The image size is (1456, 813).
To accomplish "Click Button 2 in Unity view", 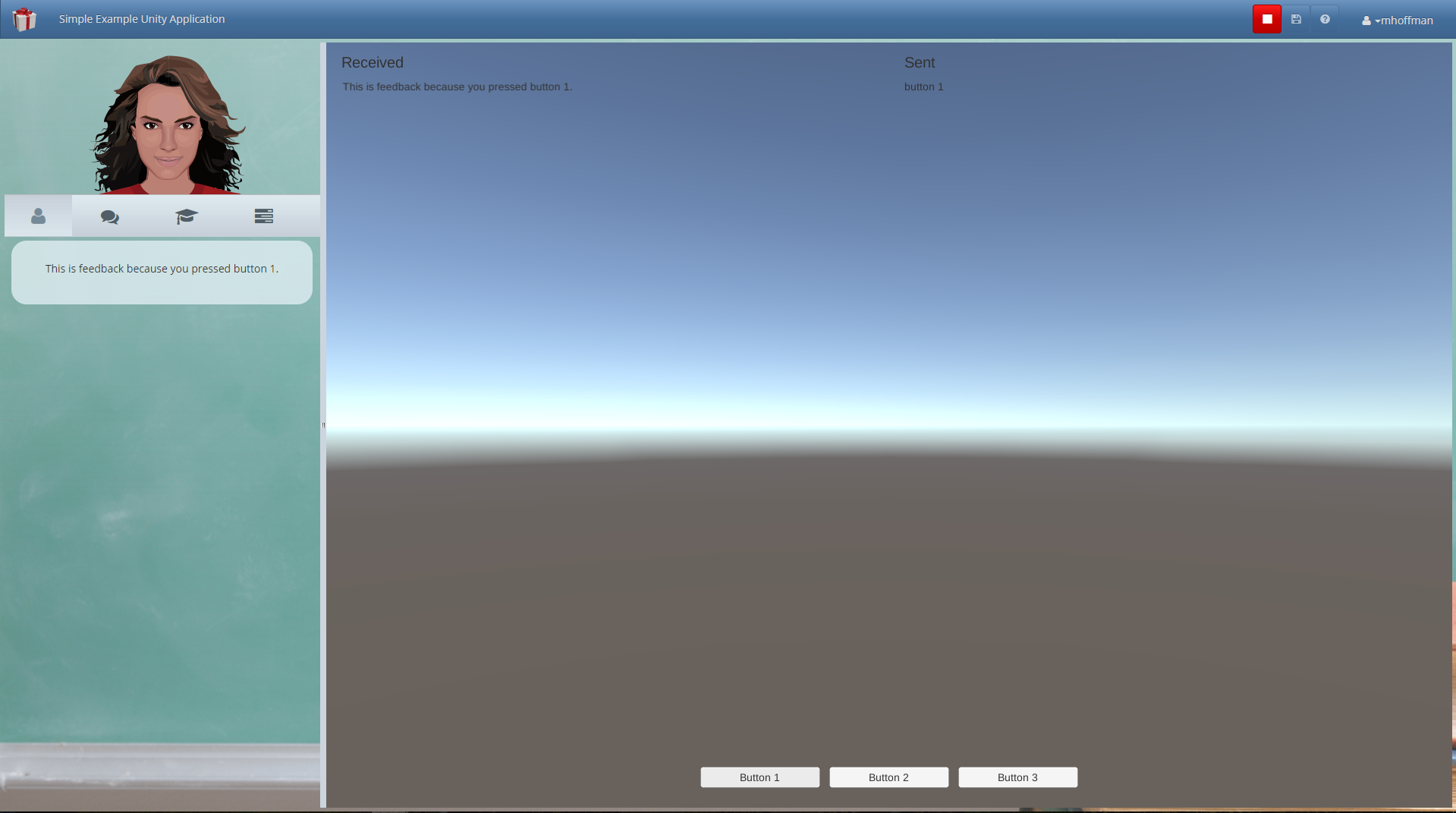I will pos(888,777).
